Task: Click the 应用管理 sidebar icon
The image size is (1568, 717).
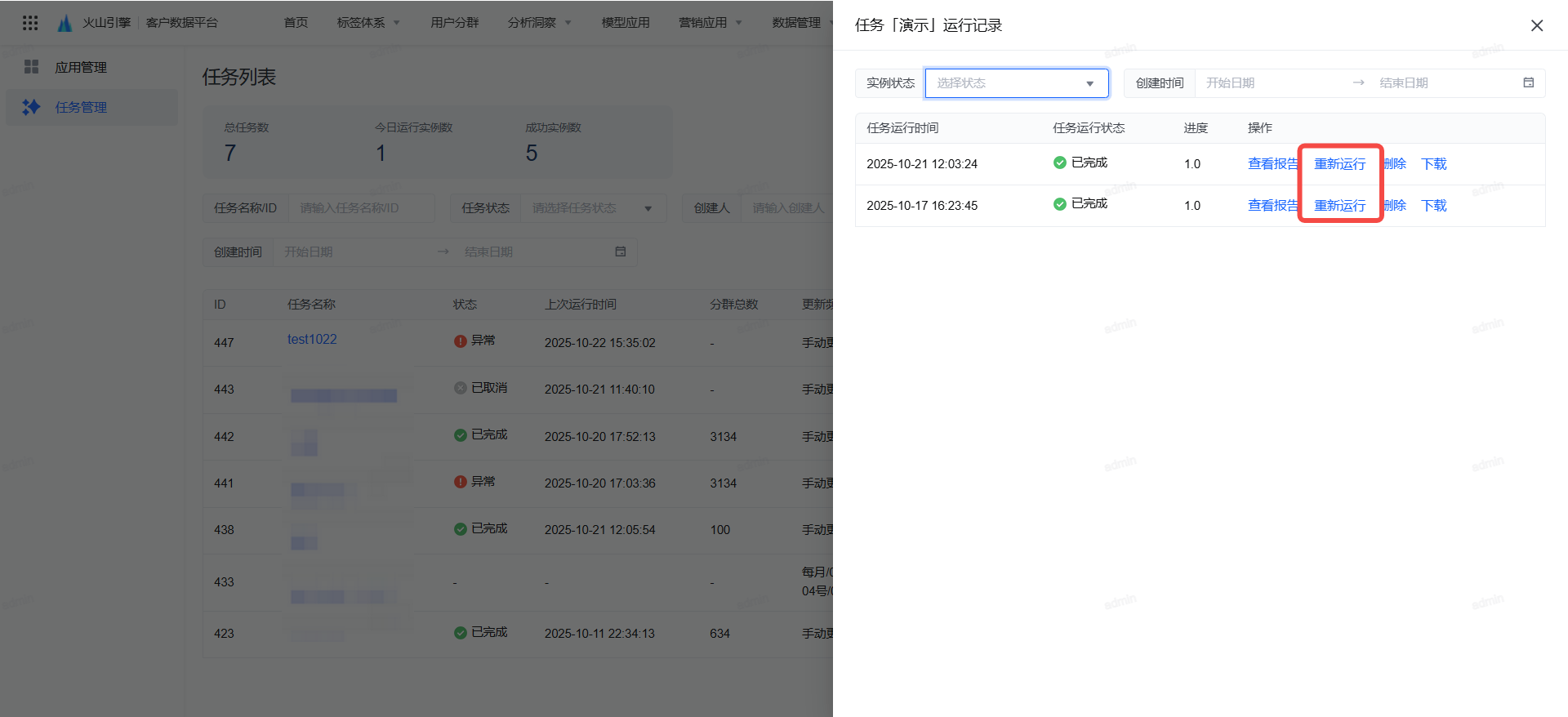Action: [x=32, y=67]
